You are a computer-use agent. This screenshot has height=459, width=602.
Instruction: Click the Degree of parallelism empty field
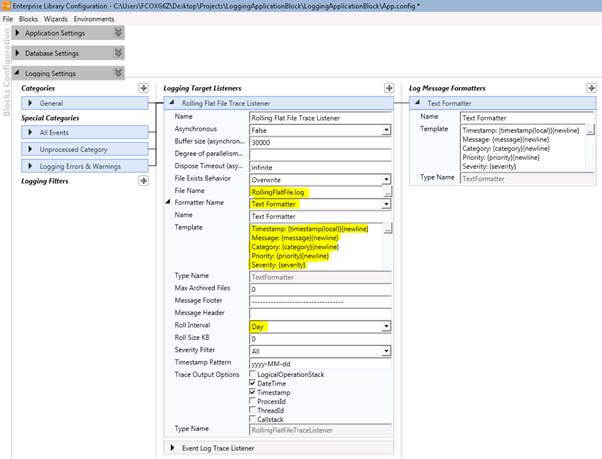tap(321, 155)
